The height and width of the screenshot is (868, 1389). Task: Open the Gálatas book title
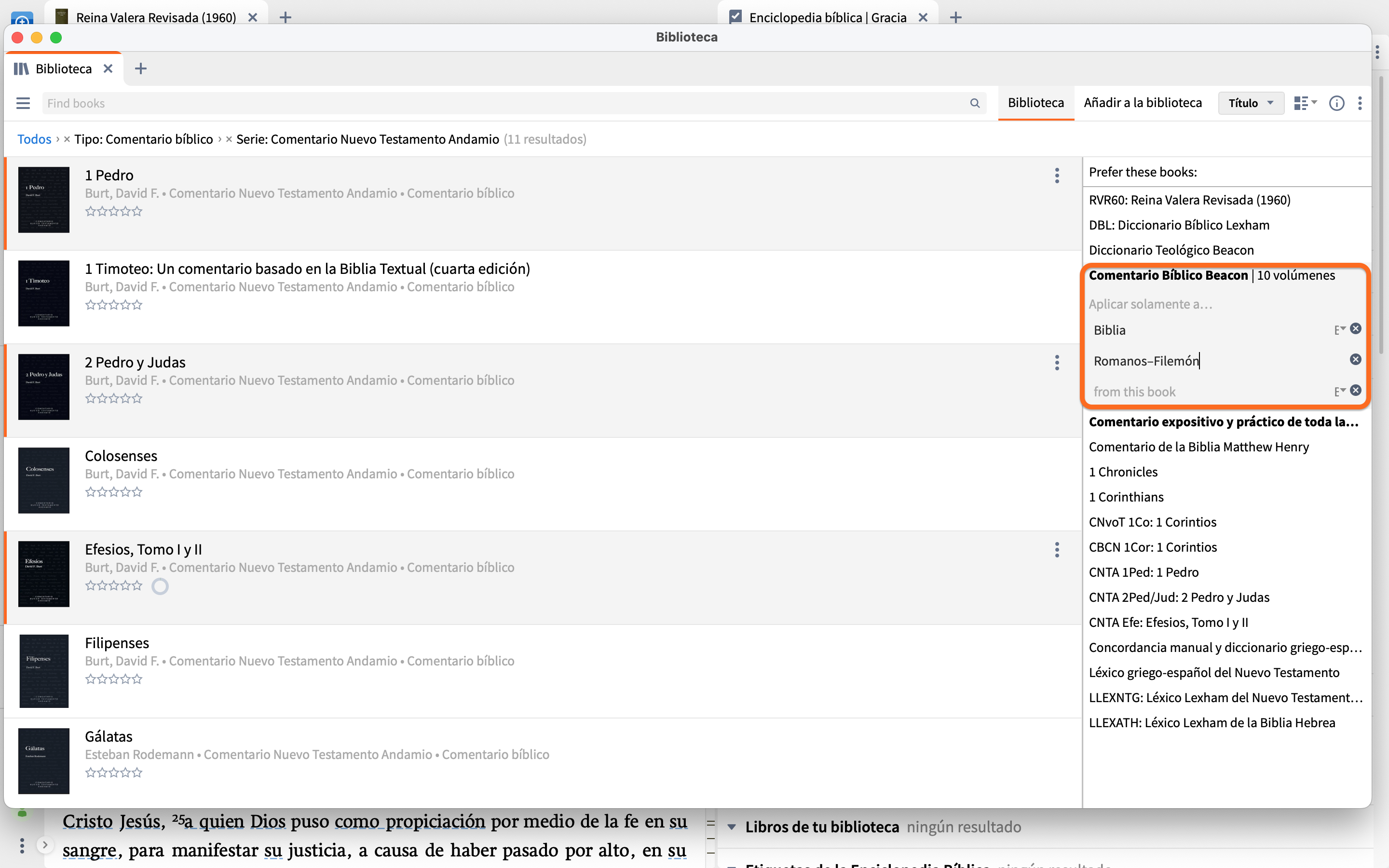point(109,736)
